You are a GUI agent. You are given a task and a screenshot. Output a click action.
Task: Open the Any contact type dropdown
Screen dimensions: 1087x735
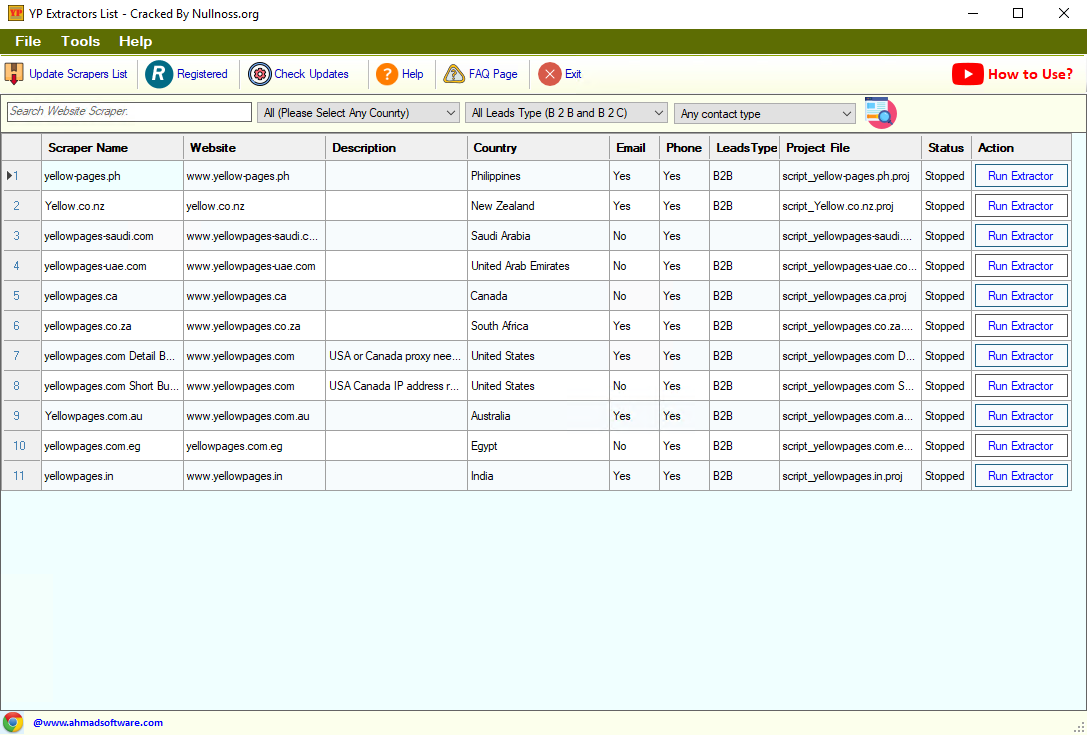765,114
